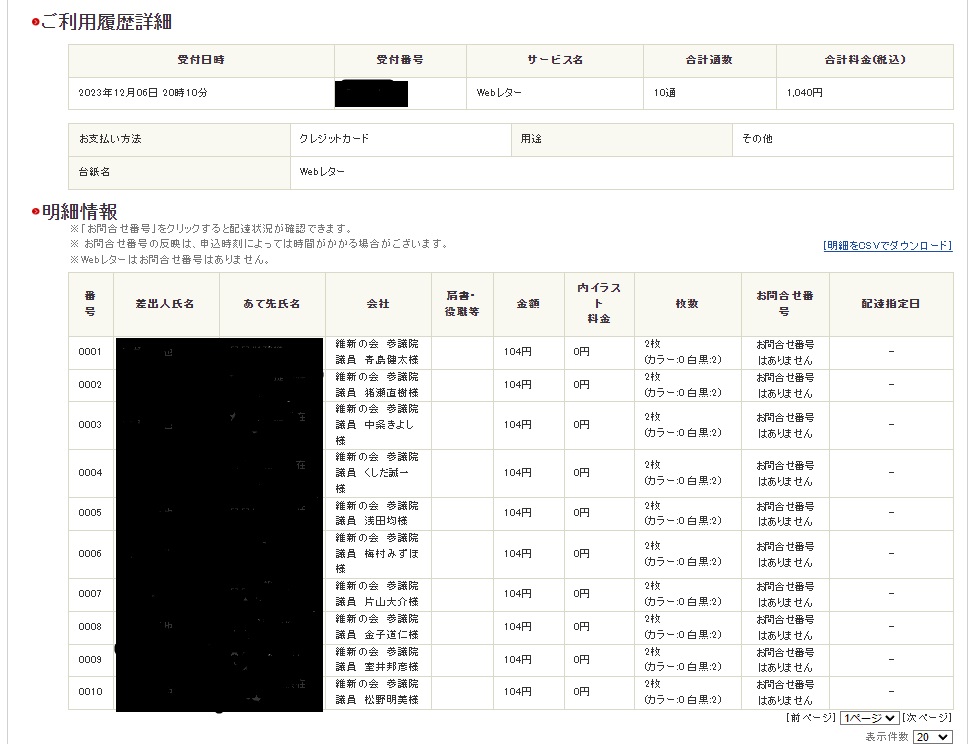Click the 明細をCSVでダウンロード link

887,246
